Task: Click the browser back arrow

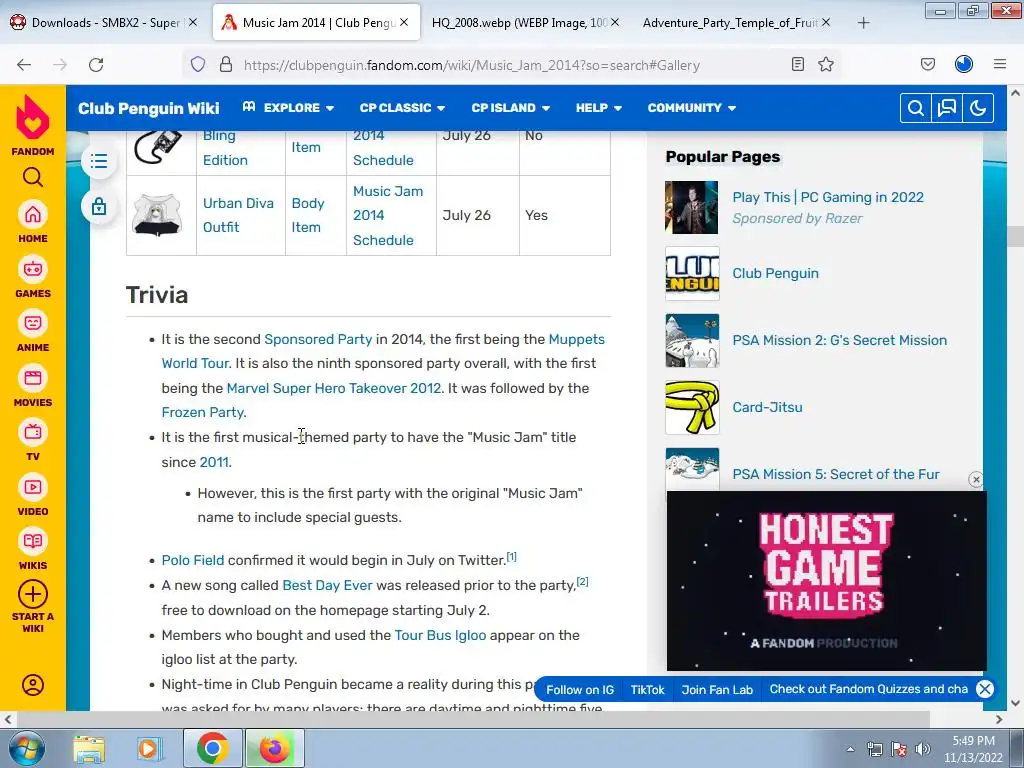Action: [x=24, y=65]
